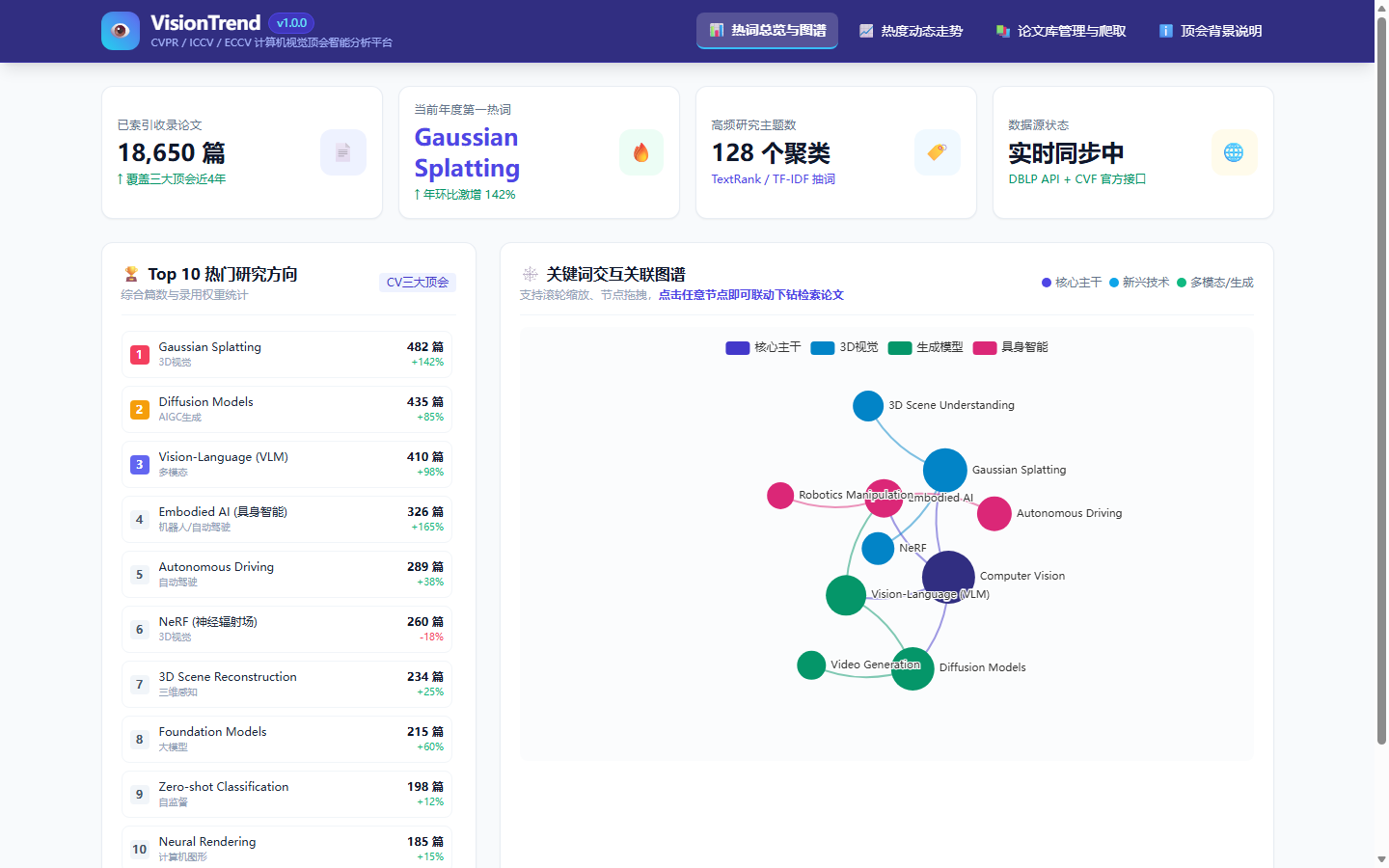Open the Diffusion Models row in Top 10 list
The width and height of the screenshot is (1389, 868).
[287, 410]
